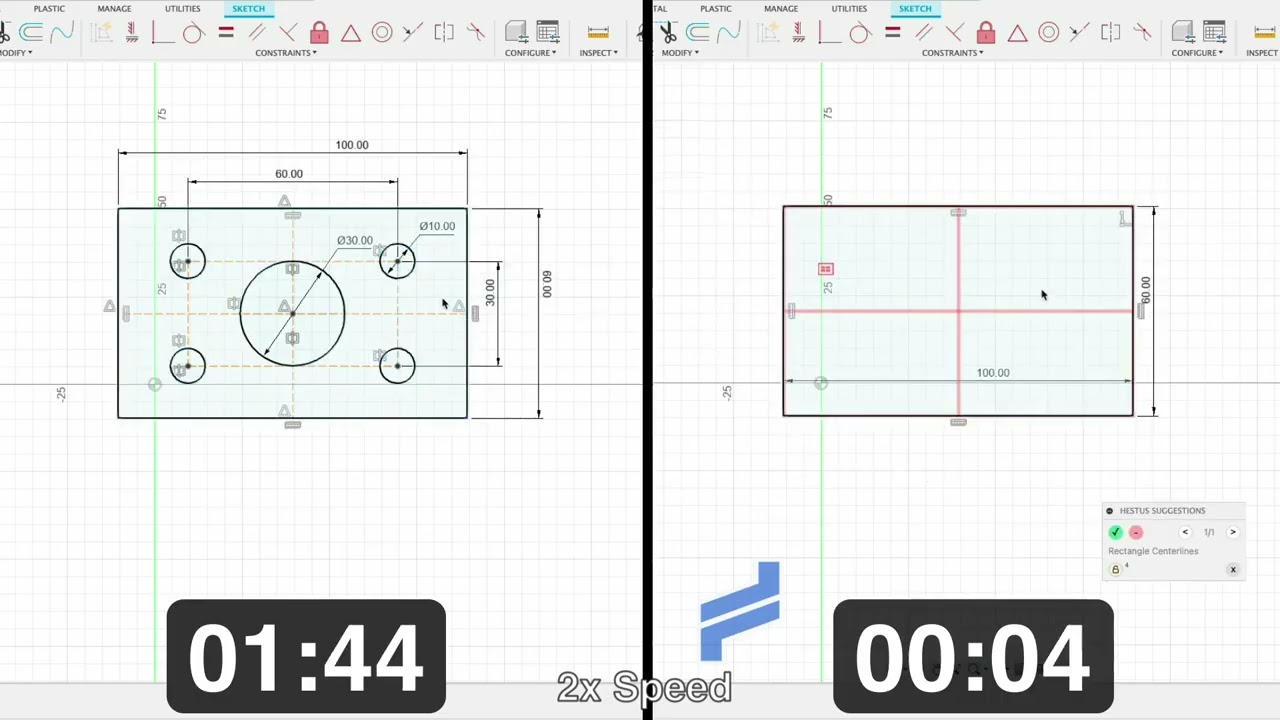Select Perpendicular constraint in right pane
The image size is (1280, 720).
pyautogui.click(x=955, y=33)
